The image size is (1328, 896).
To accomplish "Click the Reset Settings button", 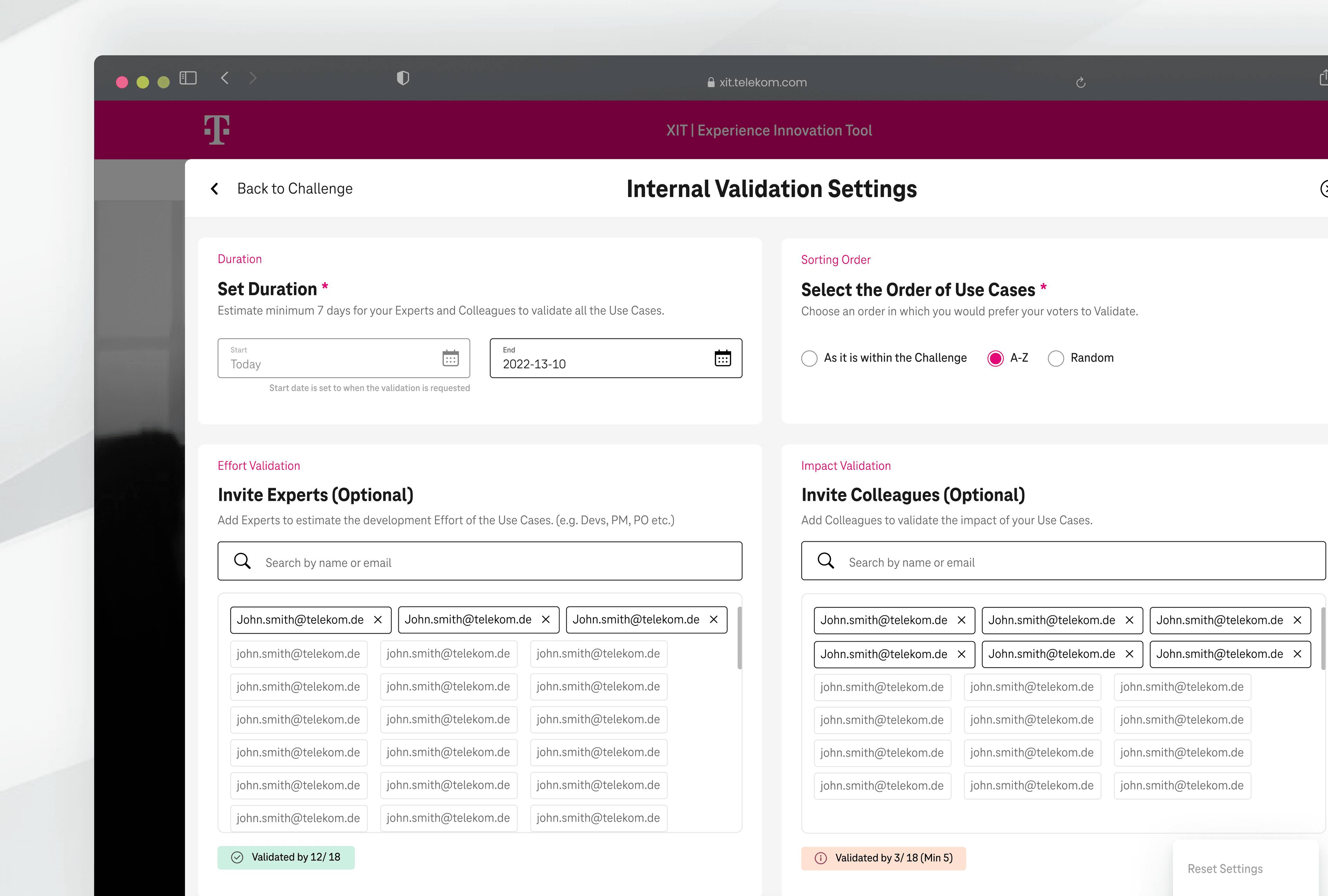I will (1225, 869).
